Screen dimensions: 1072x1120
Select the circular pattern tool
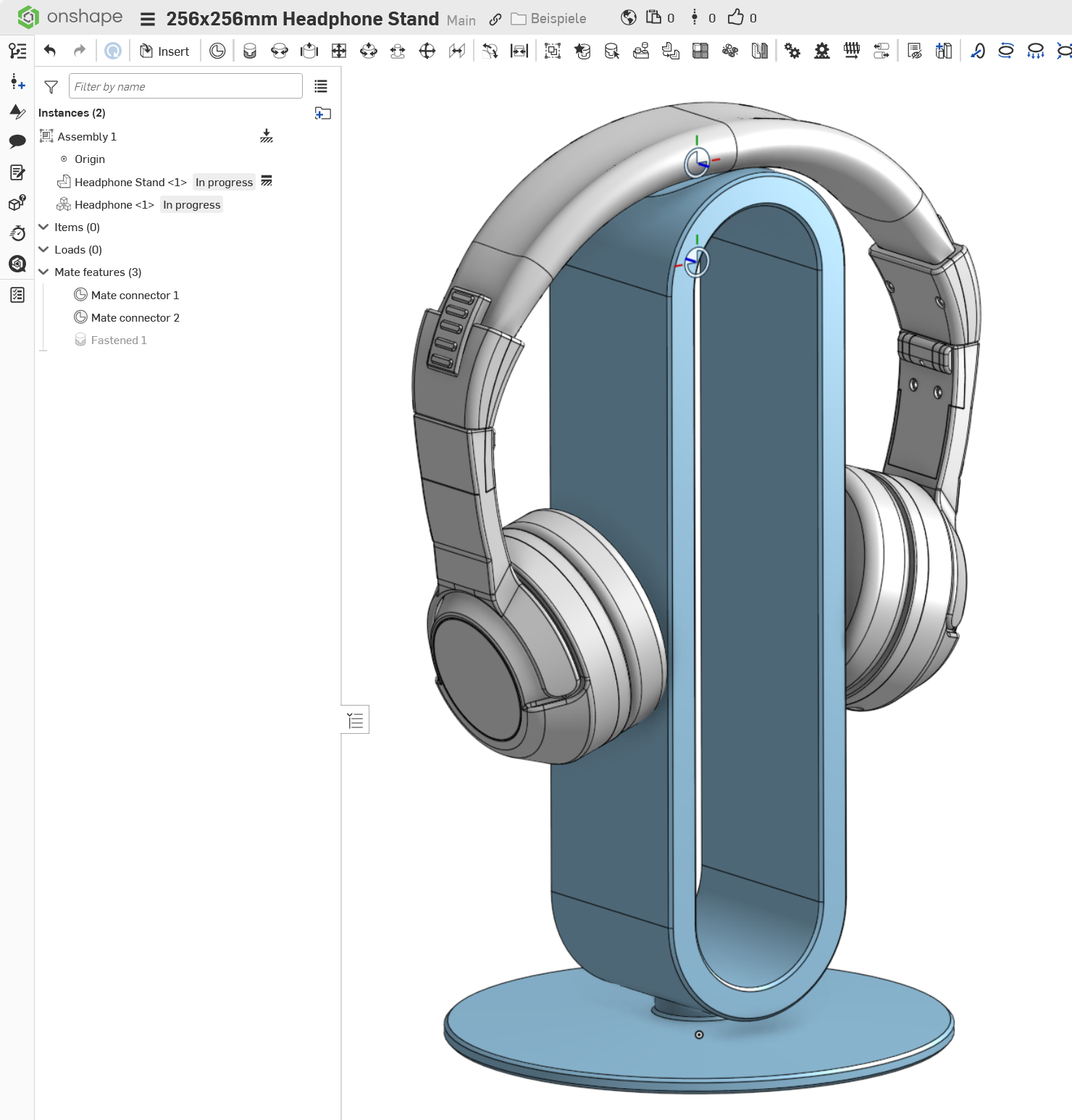(x=730, y=51)
